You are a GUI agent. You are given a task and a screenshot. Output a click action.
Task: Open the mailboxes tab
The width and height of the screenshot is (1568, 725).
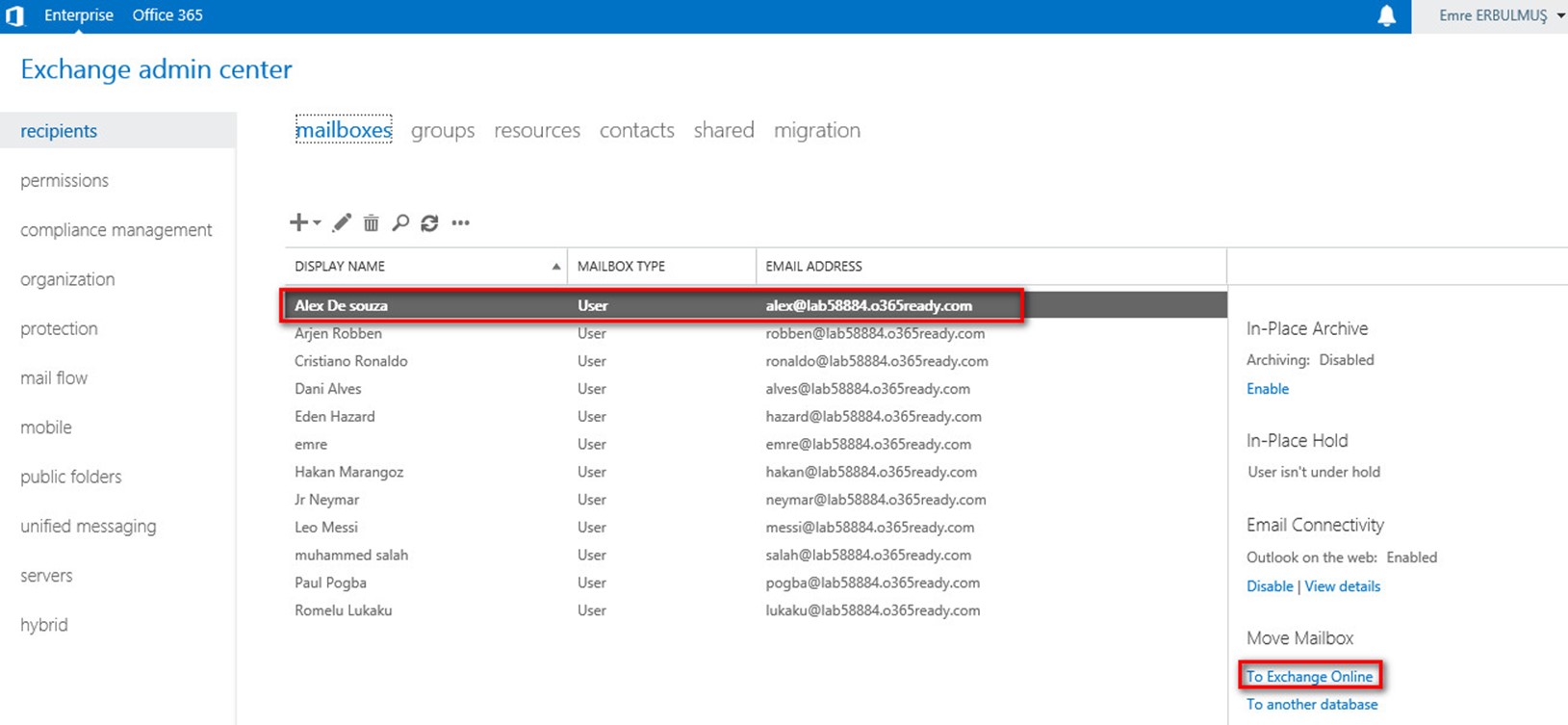coord(344,130)
